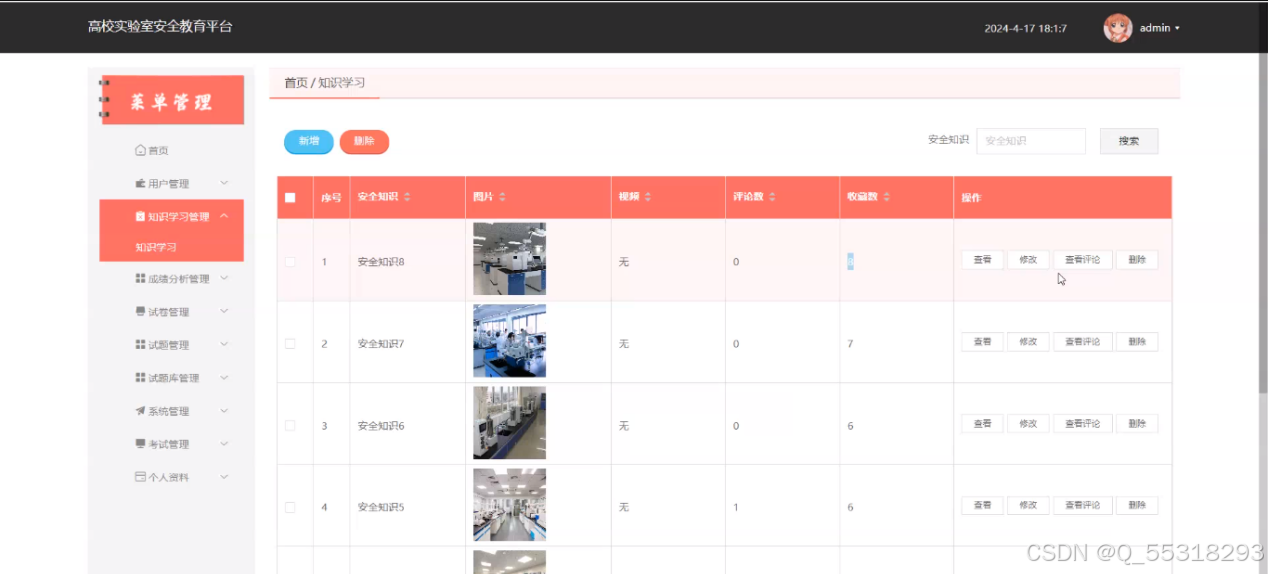Click 查看评论 for row 安全知识6
1268x574 pixels.
point(1082,424)
